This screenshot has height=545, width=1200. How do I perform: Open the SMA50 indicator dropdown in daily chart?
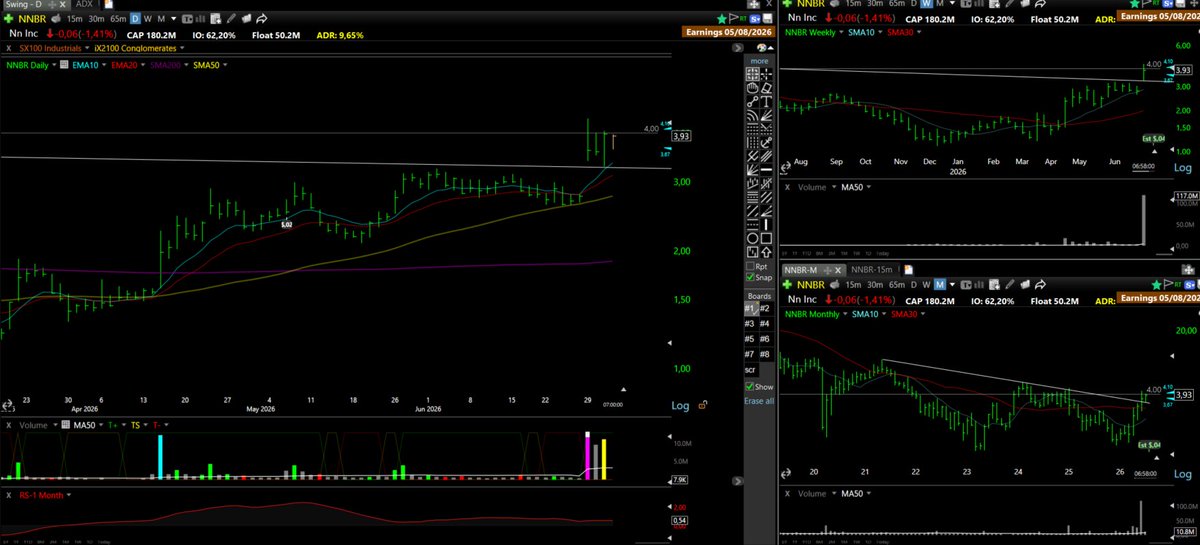(226, 65)
